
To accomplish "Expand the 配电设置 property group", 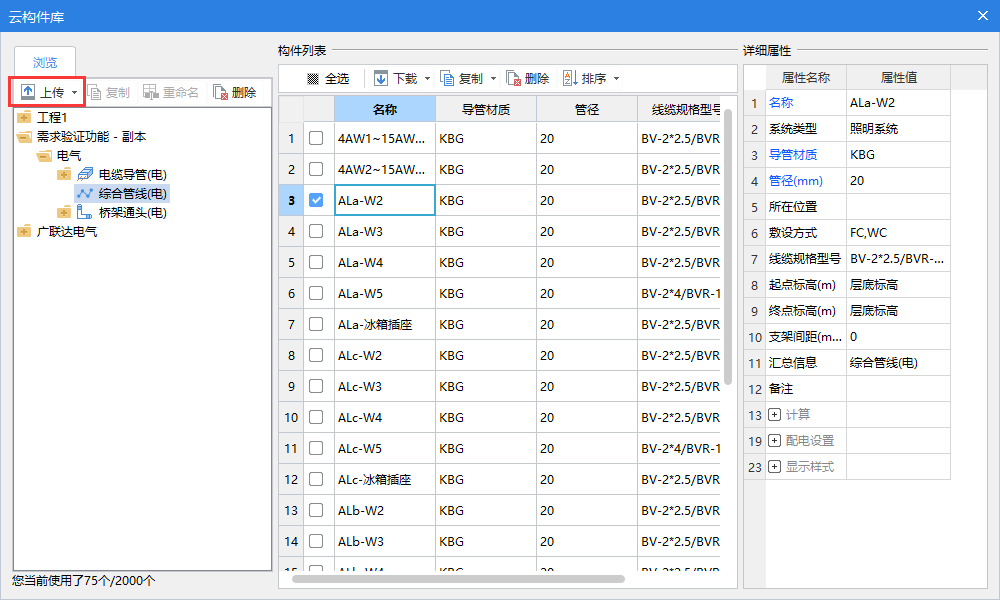I will [774, 440].
